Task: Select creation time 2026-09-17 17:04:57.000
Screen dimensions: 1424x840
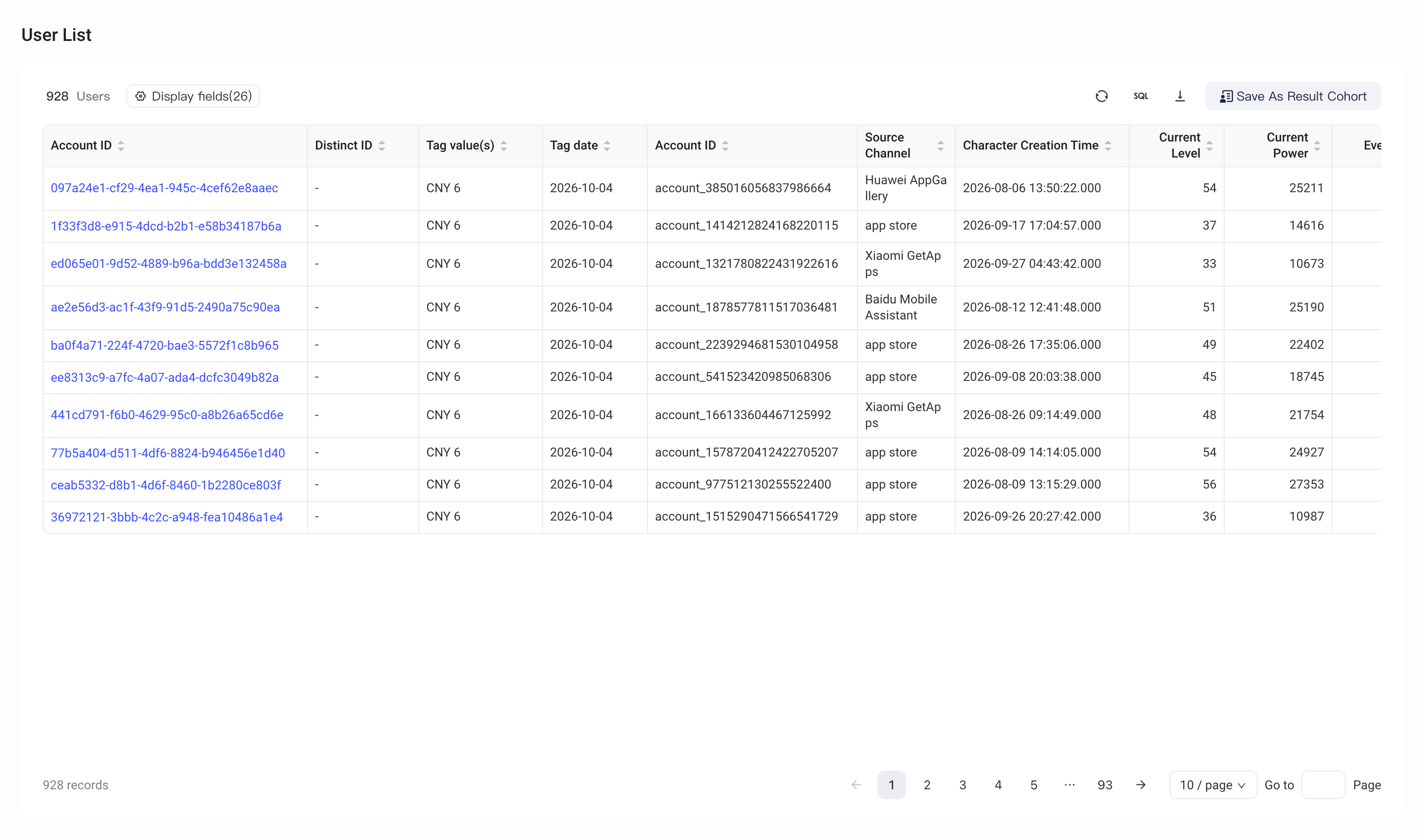Action: click(1032, 225)
